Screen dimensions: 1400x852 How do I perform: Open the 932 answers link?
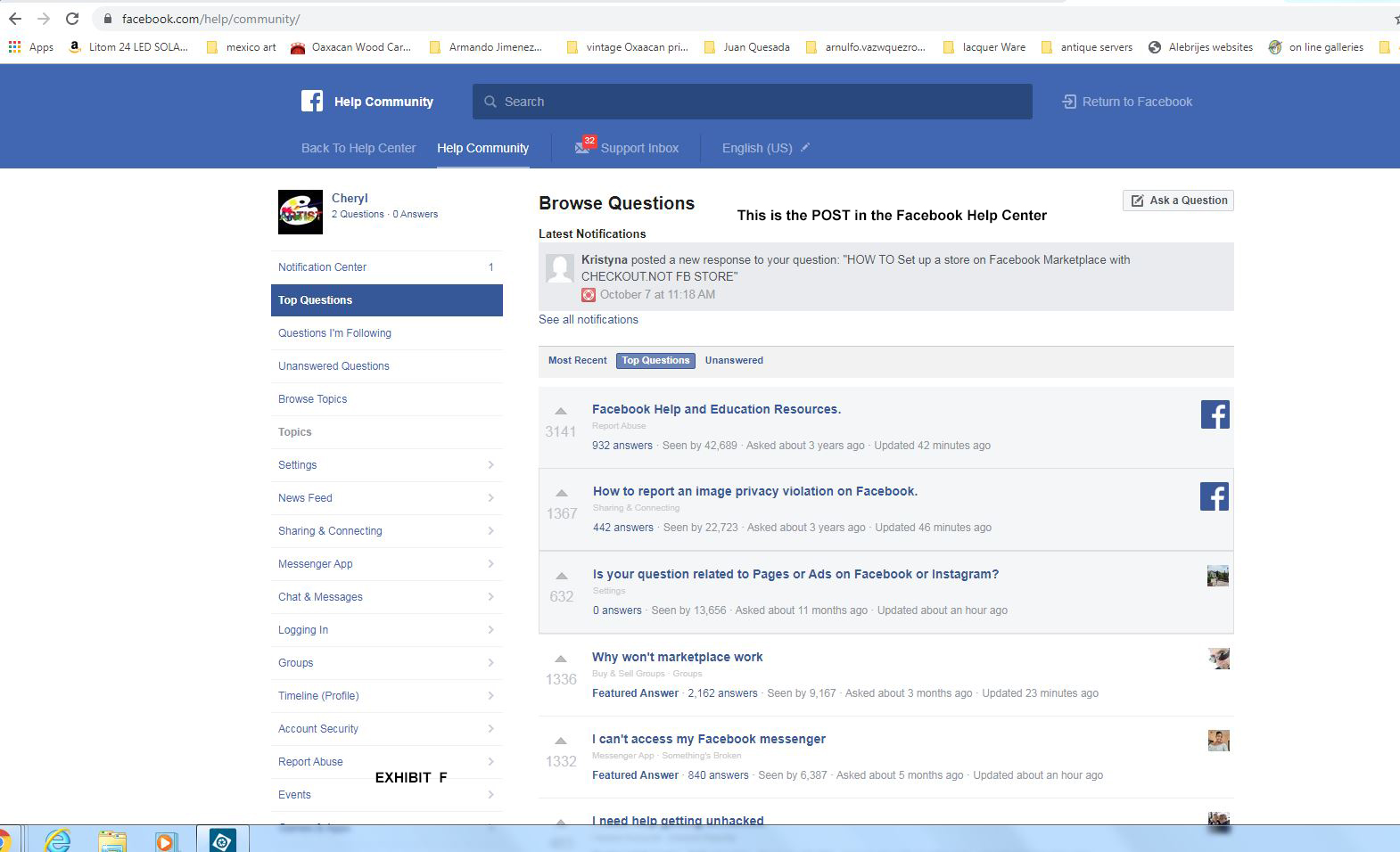click(x=622, y=445)
